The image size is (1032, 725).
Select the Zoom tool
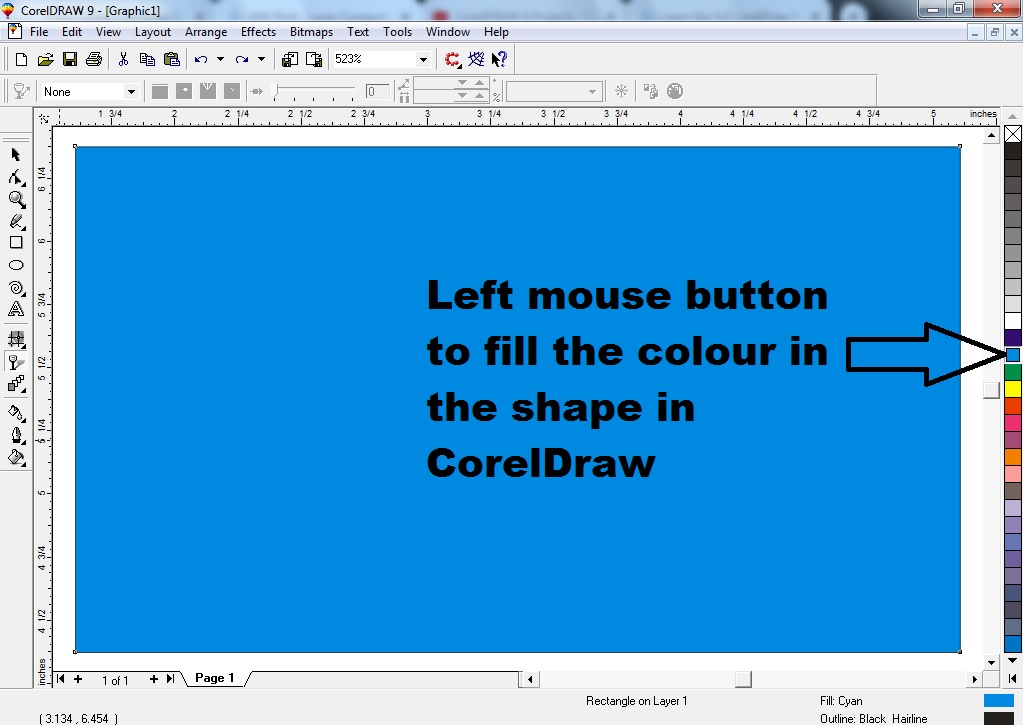[x=16, y=199]
